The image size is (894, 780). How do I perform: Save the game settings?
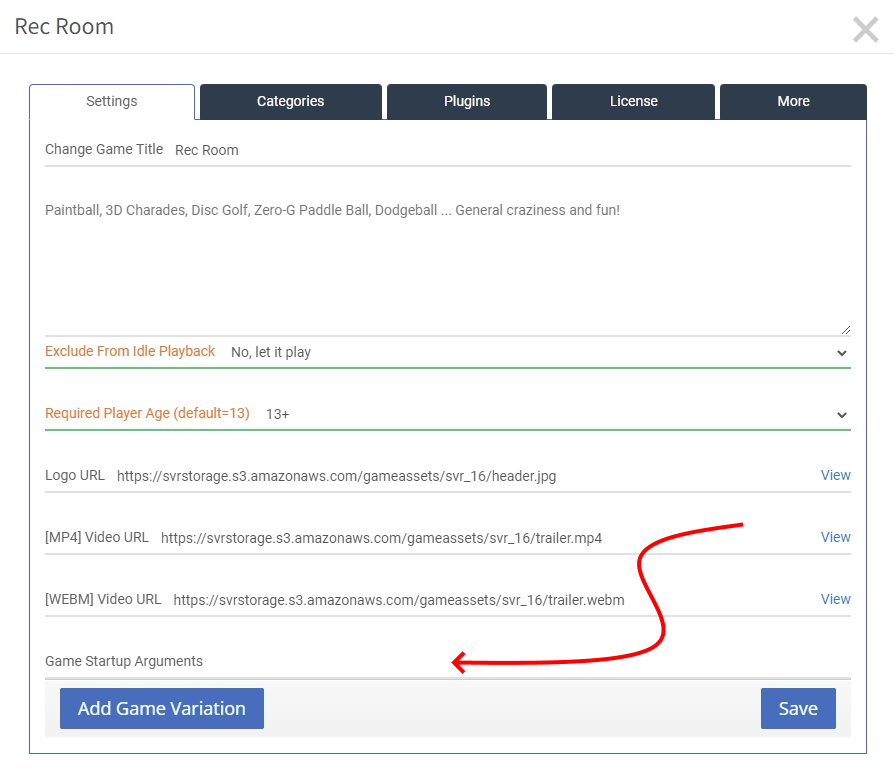pyautogui.click(x=798, y=708)
